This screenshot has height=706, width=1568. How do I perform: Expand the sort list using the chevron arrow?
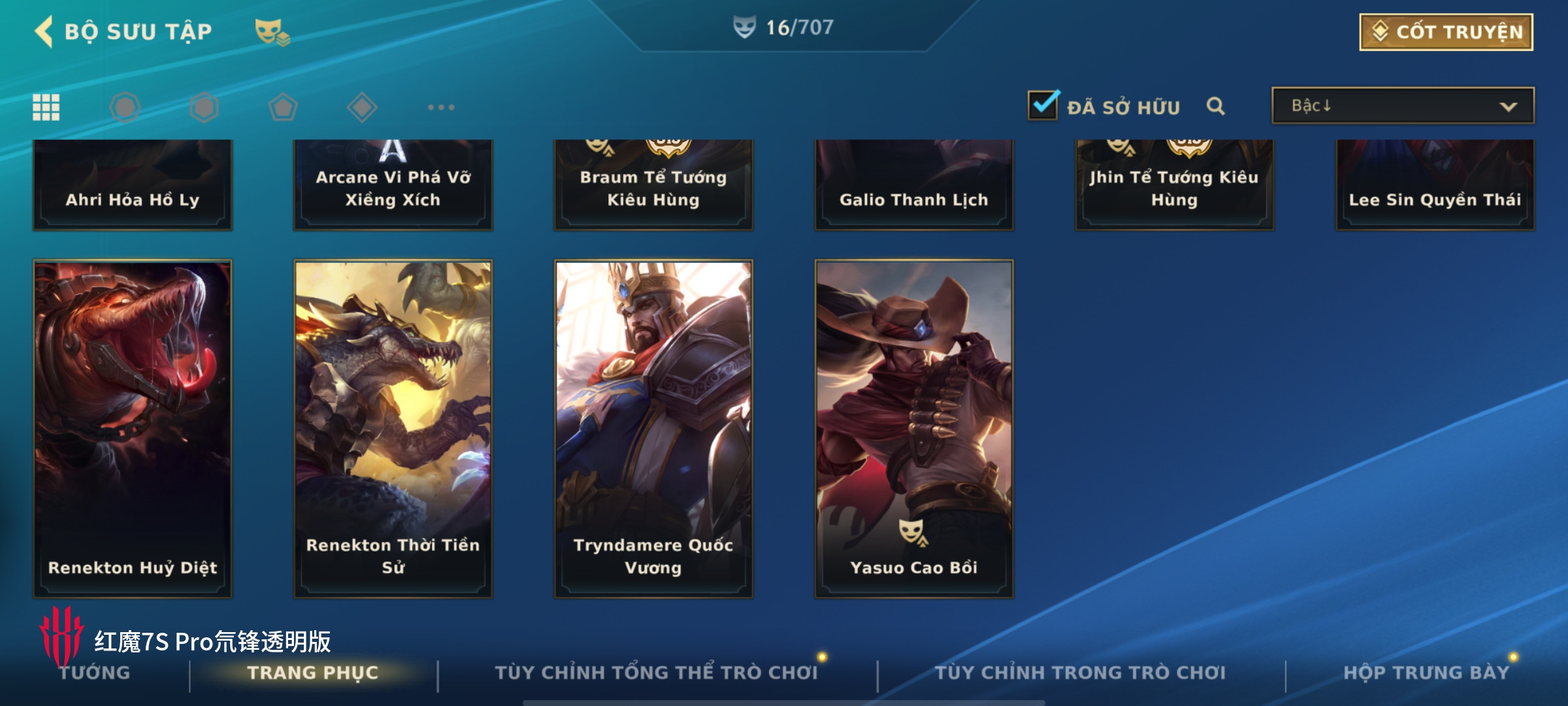[1508, 107]
